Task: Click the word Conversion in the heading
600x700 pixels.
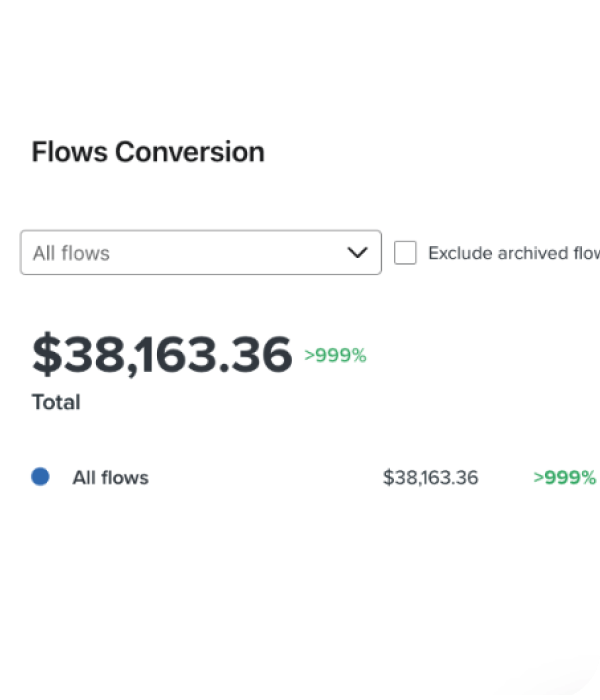Action: [x=190, y=152]
